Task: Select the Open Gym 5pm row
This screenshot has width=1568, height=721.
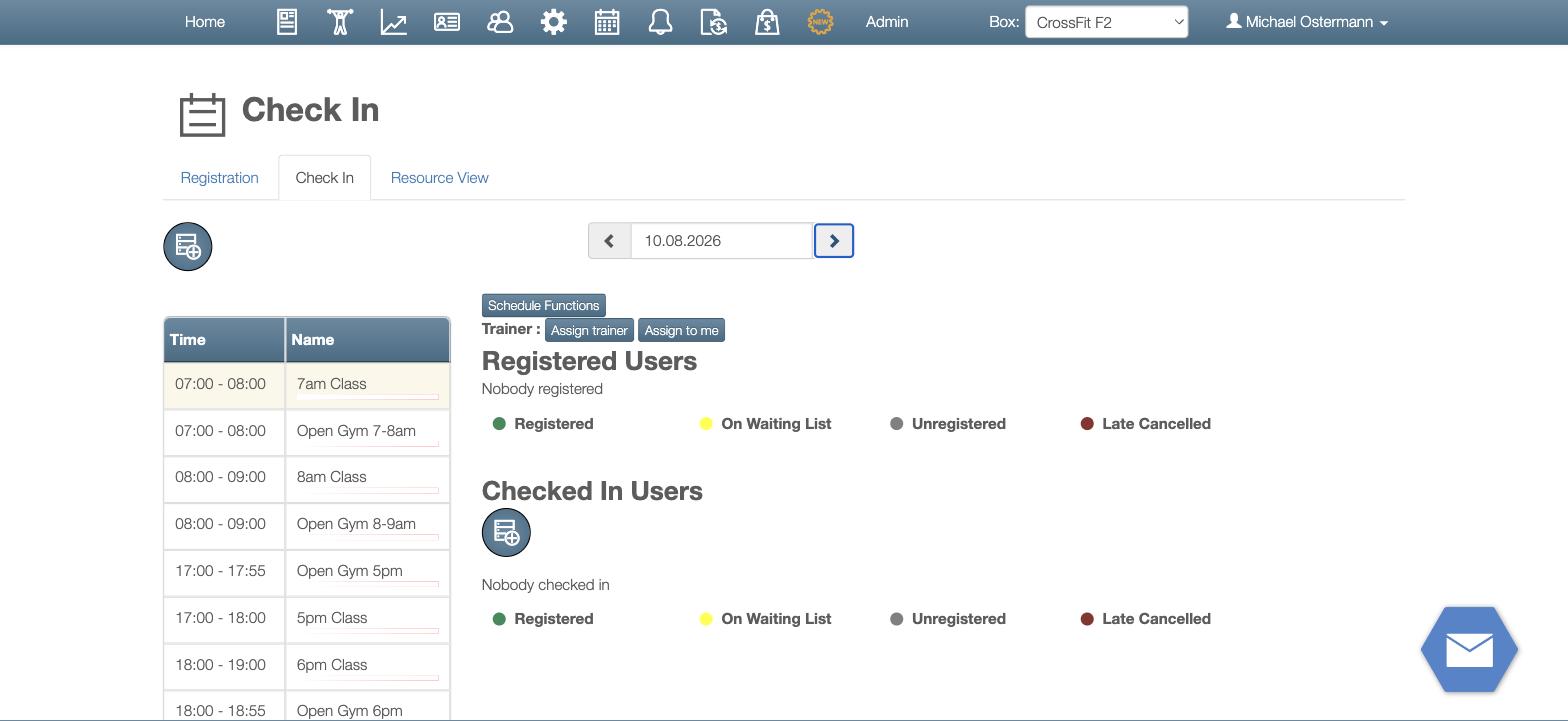Action: [x=307, y=574]
